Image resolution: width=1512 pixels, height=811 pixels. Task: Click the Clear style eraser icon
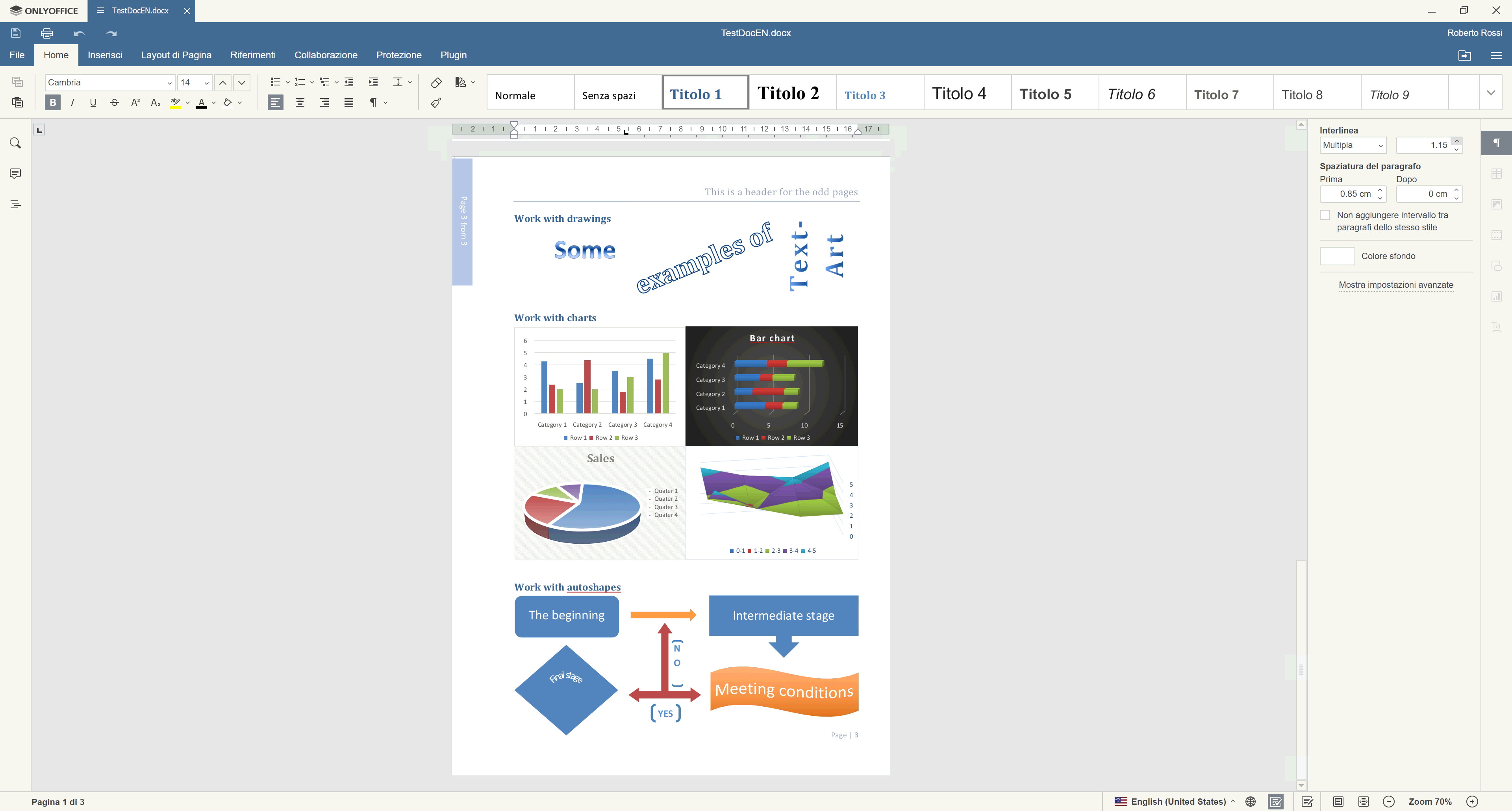[x=436, y=83]
